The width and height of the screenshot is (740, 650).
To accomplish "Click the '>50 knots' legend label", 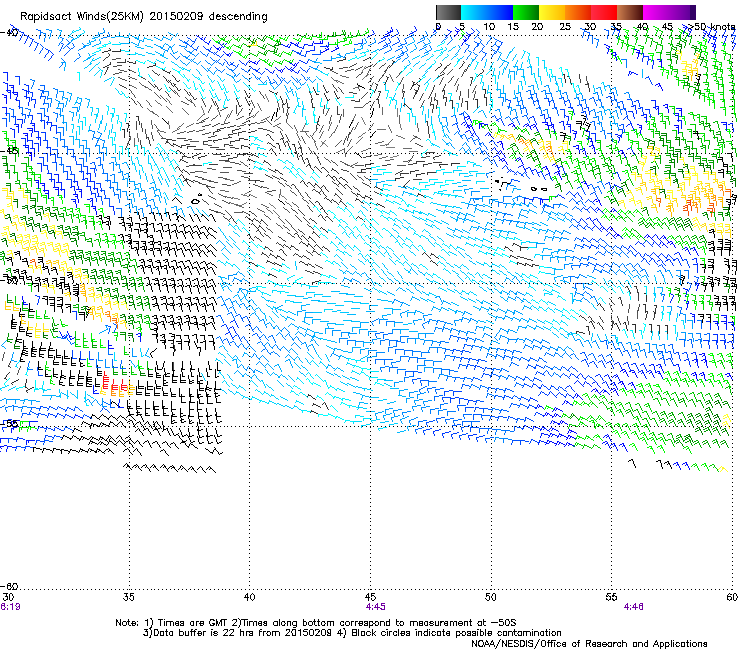I will click(711, 27).
